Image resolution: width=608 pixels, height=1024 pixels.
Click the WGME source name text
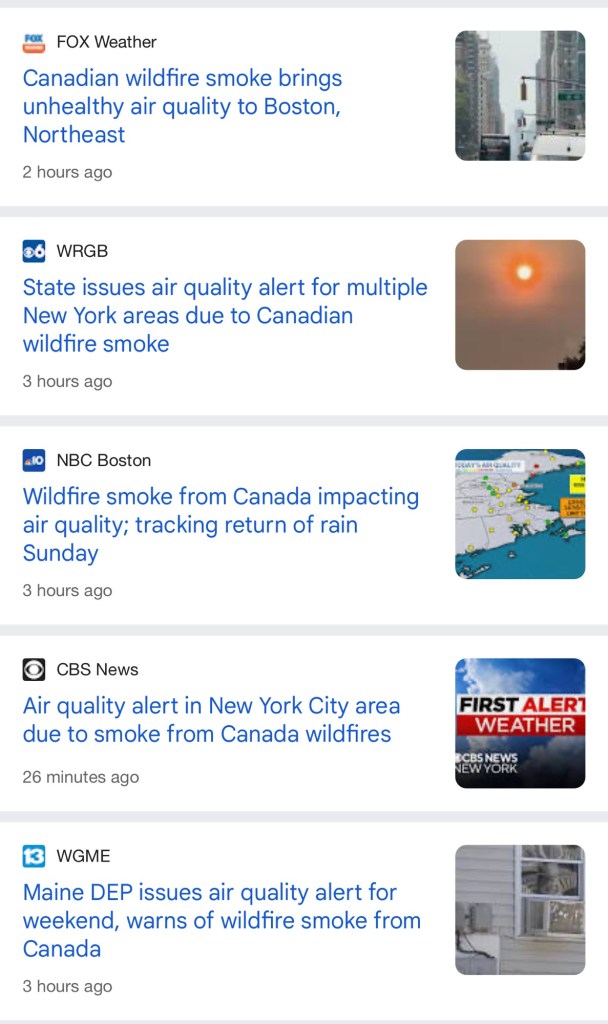click(83, 856)
